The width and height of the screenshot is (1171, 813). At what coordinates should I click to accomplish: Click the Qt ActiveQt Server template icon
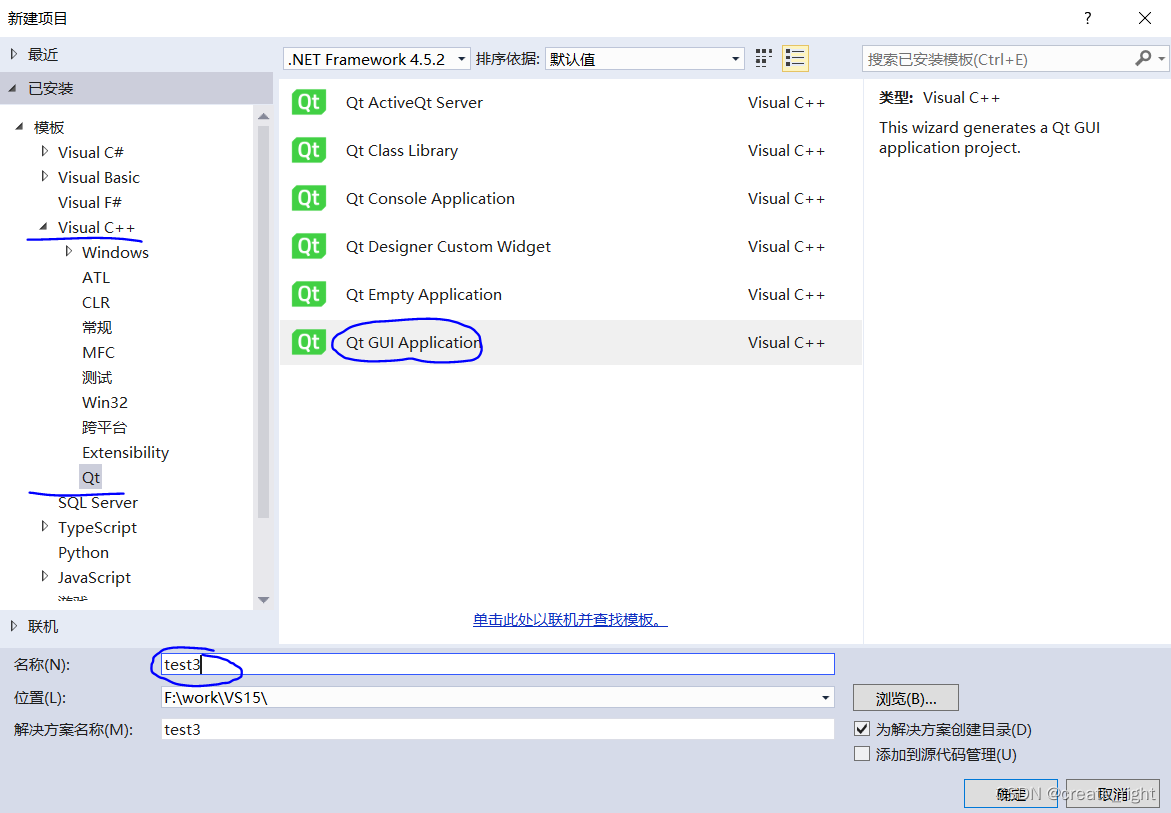point(308,102)
